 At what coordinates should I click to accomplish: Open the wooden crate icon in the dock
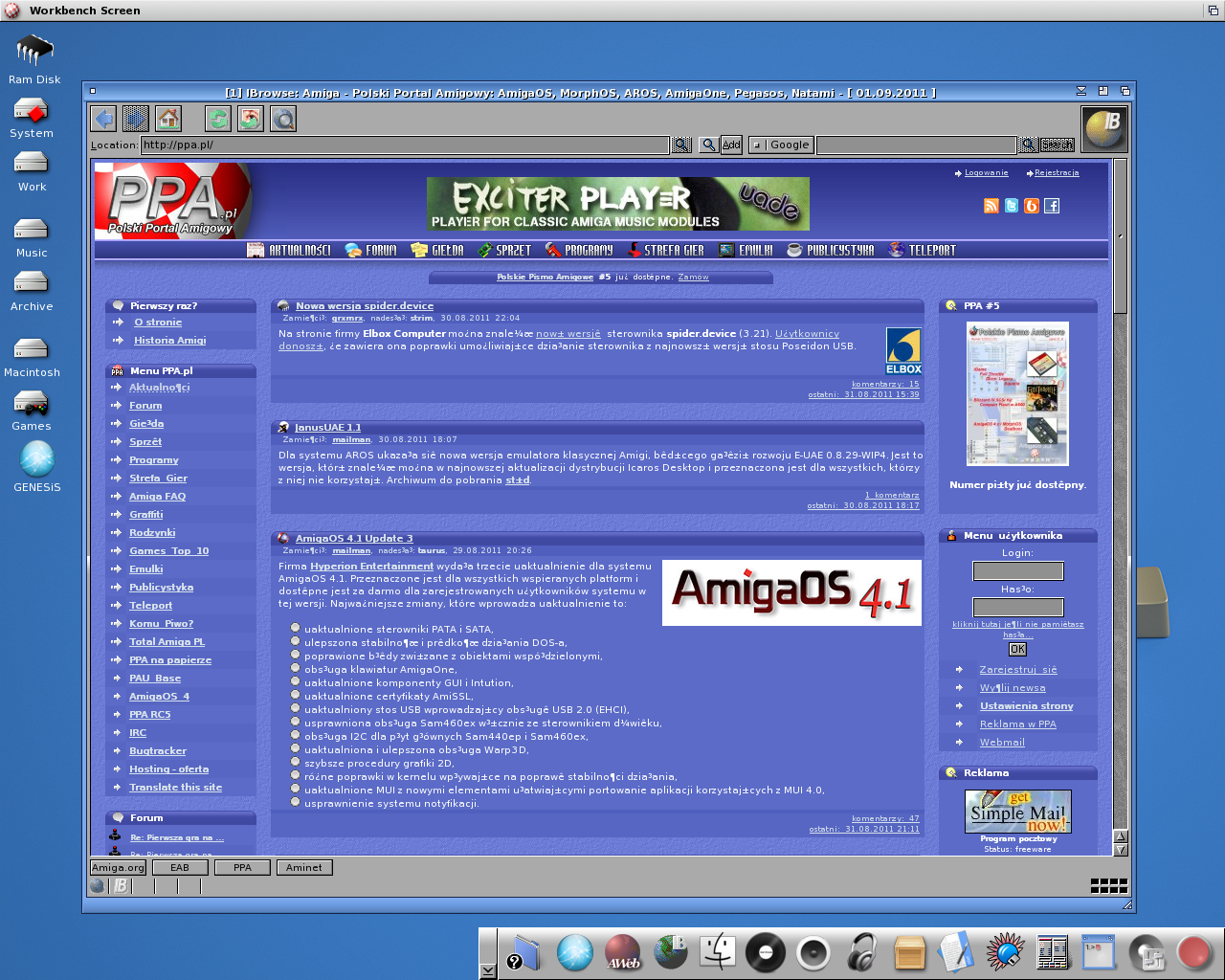pos(909,953)
